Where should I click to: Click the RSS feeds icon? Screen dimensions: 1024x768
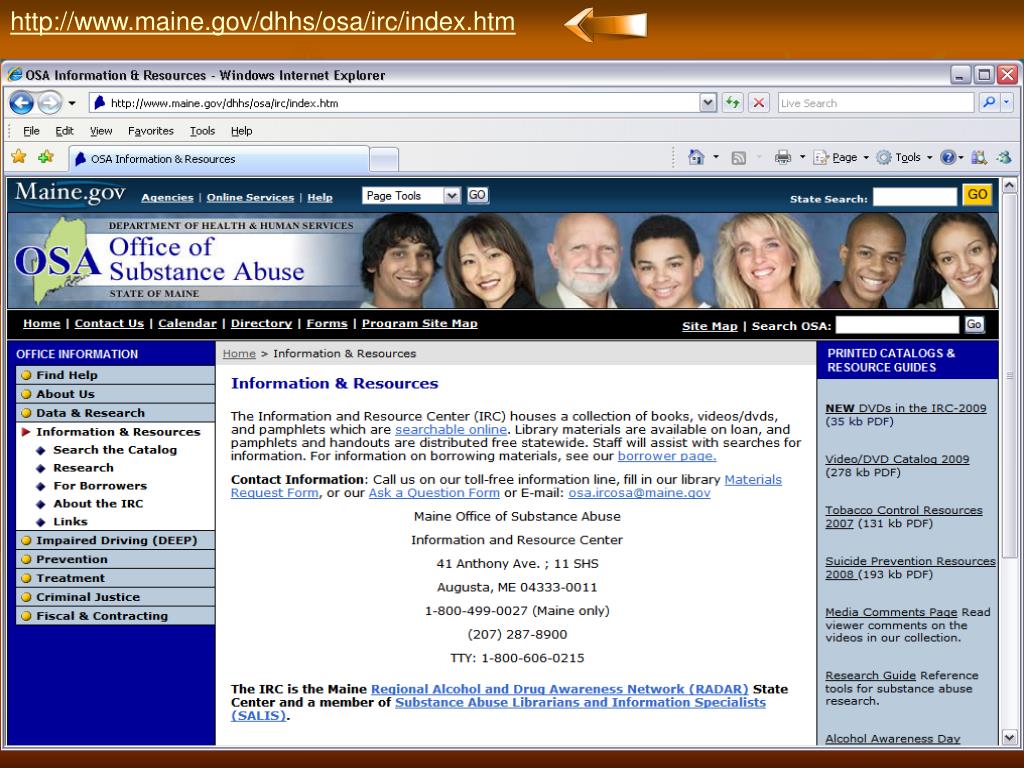click(x=739, y=157)
